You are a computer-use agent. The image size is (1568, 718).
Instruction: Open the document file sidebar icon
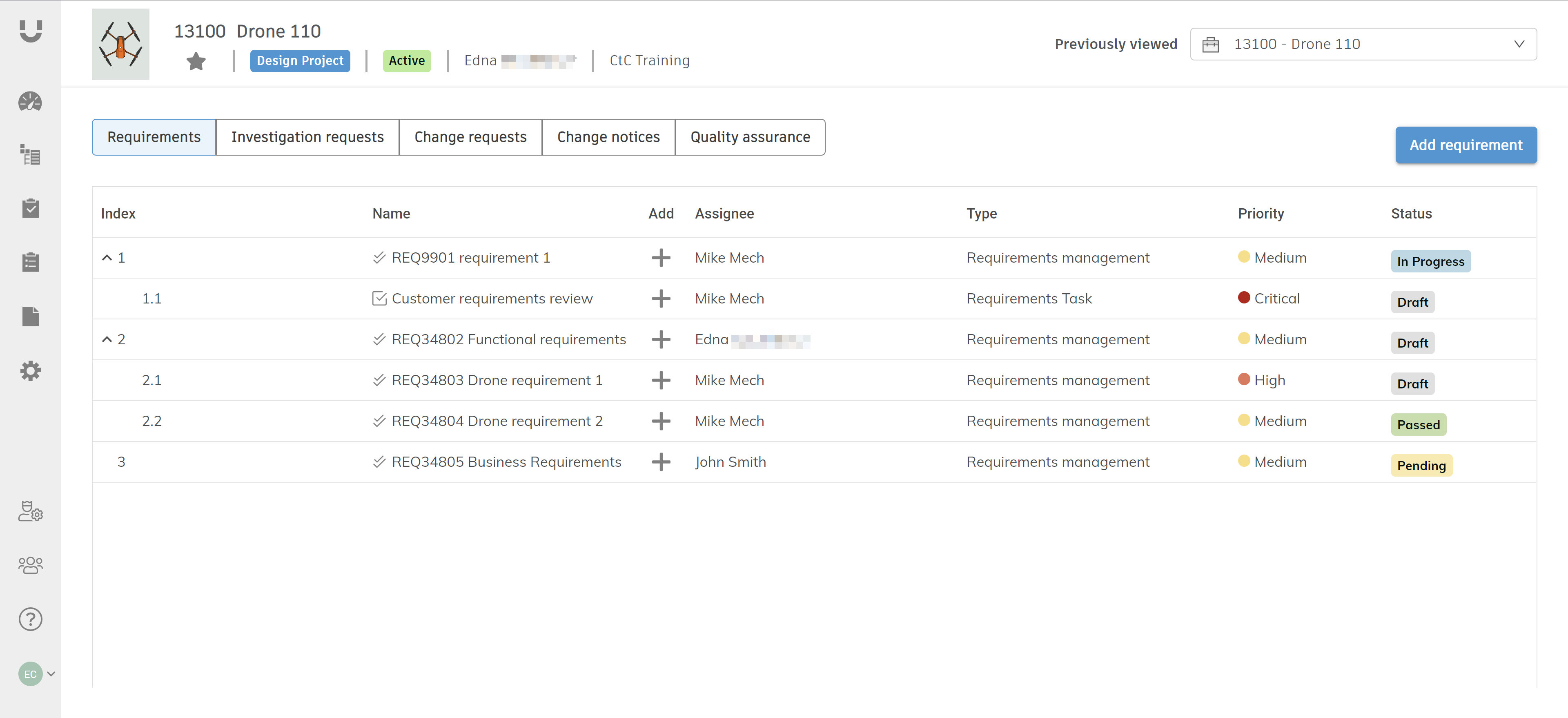tap(30, 316)
